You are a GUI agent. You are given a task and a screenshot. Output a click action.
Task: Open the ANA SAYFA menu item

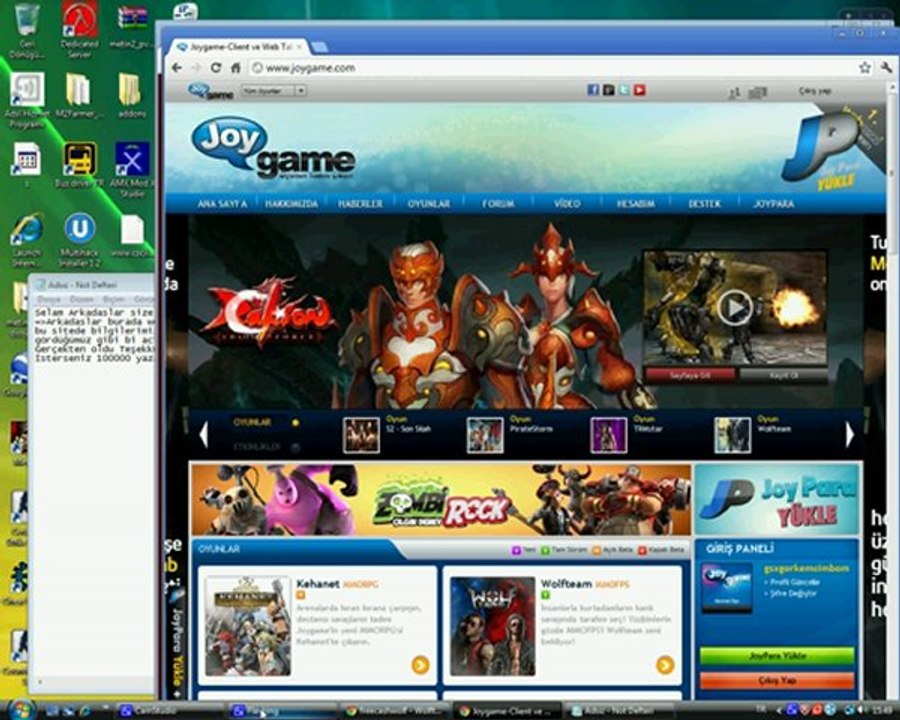point(223,204)
